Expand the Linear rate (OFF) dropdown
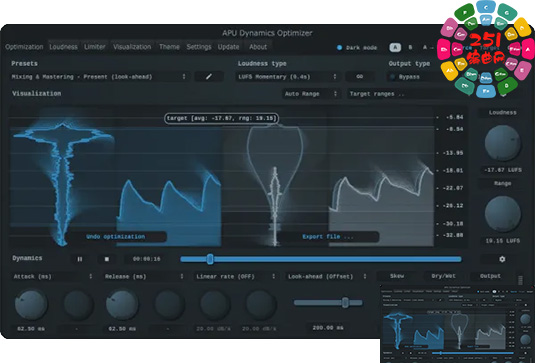The width and height of the screenshot is (535, 363). click(x=236, y=276)
